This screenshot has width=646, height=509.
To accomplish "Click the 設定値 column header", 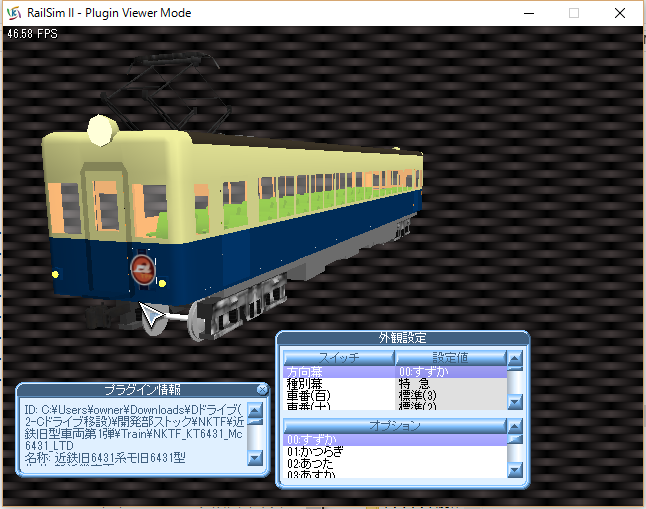I will pos(451,358).
